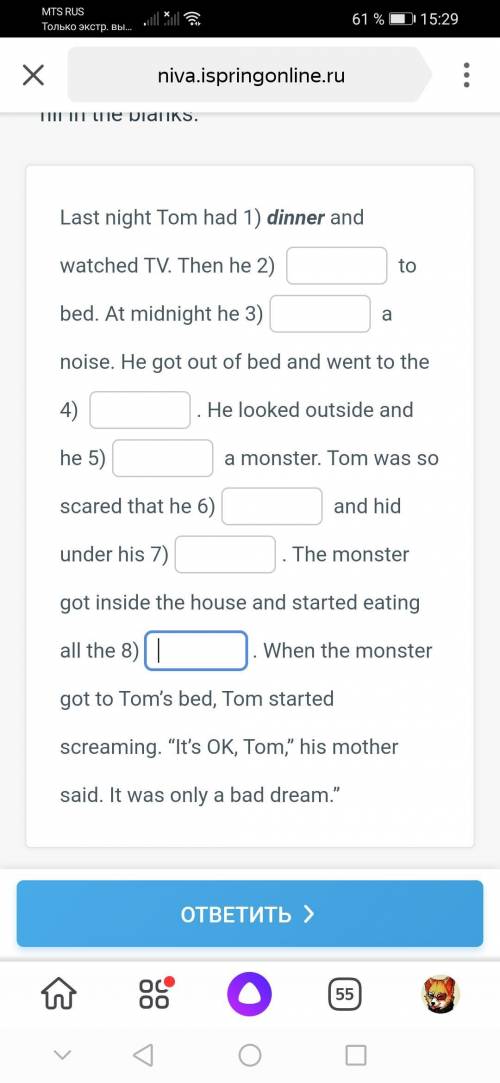Focus blank 2 before 'to bed'
The image size is (500, 1083).
tap(337, 265)
